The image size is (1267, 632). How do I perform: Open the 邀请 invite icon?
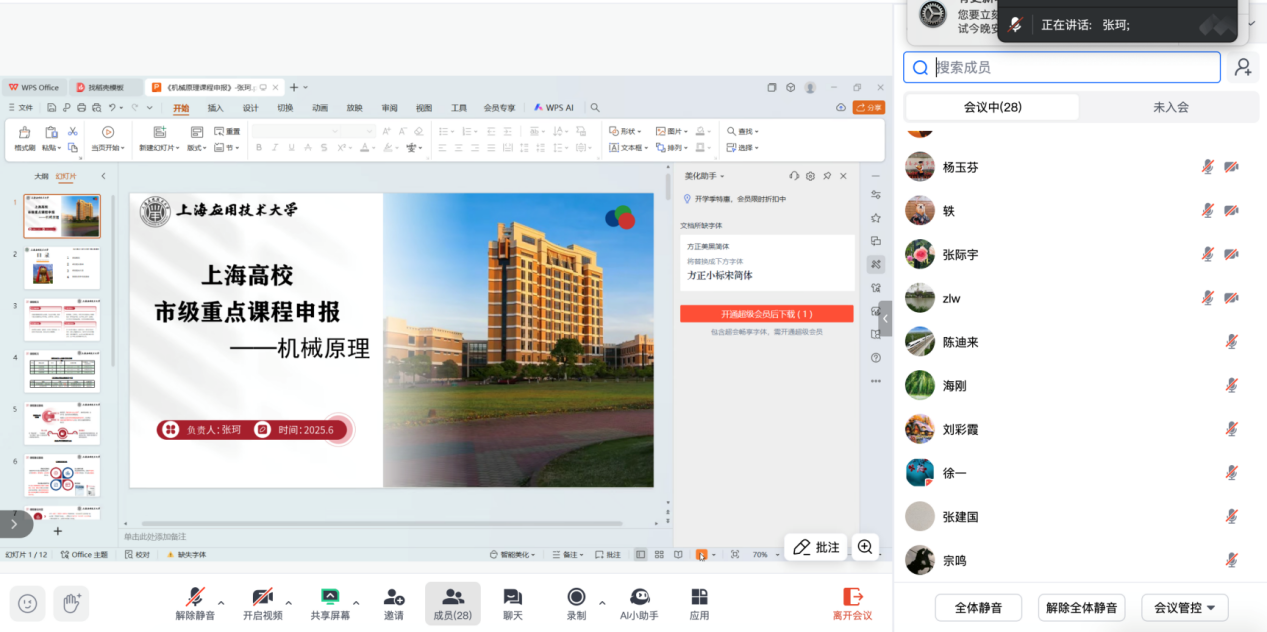click(x=394, y=604)
